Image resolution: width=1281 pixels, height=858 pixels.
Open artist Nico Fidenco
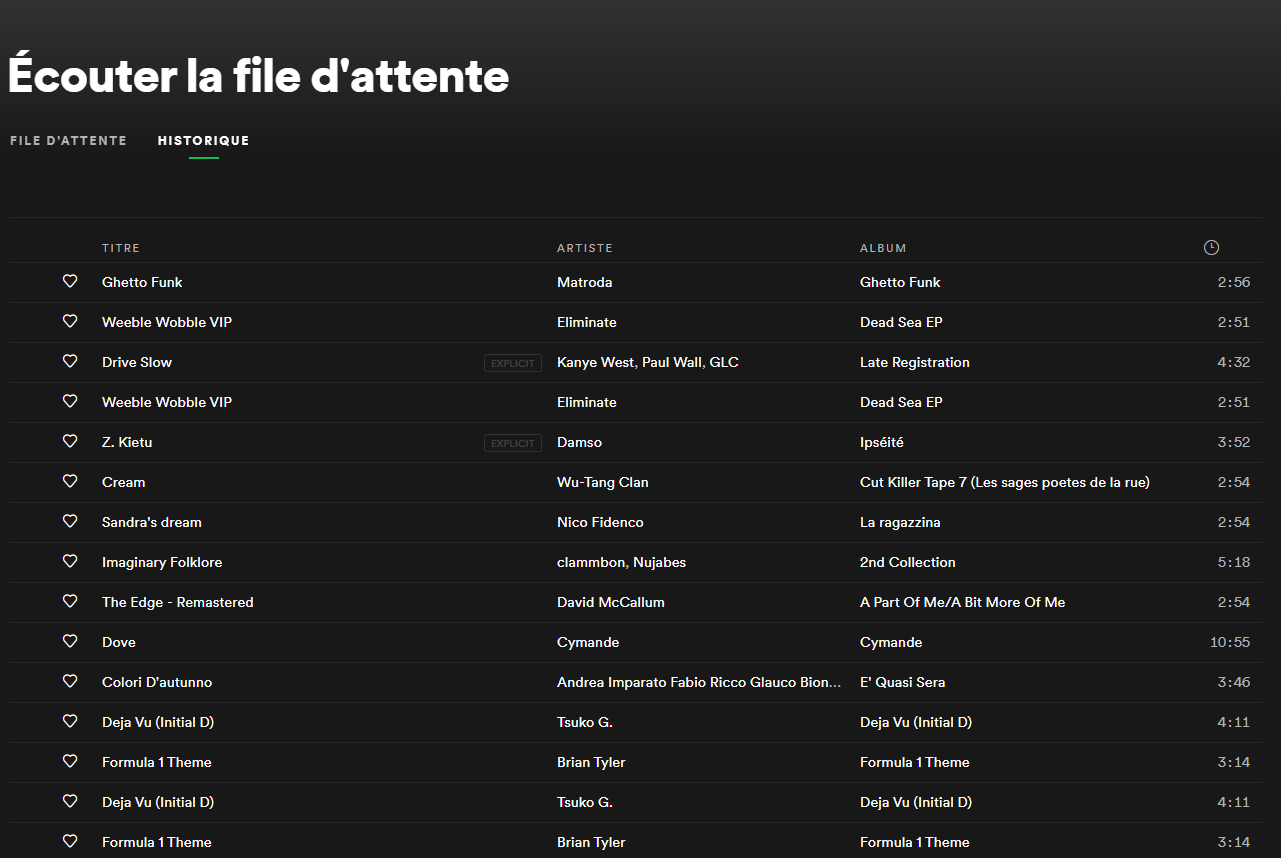click(x=600, y=522)
